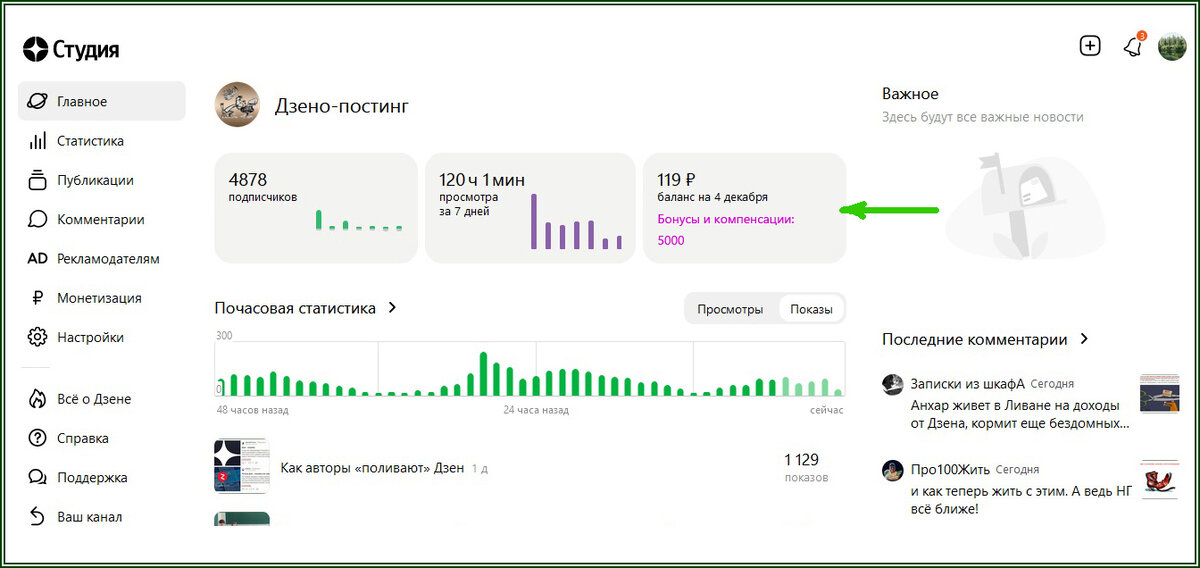Click the Записки из шкафА author name
The image size is (1200, 568).
pos(968,384)
